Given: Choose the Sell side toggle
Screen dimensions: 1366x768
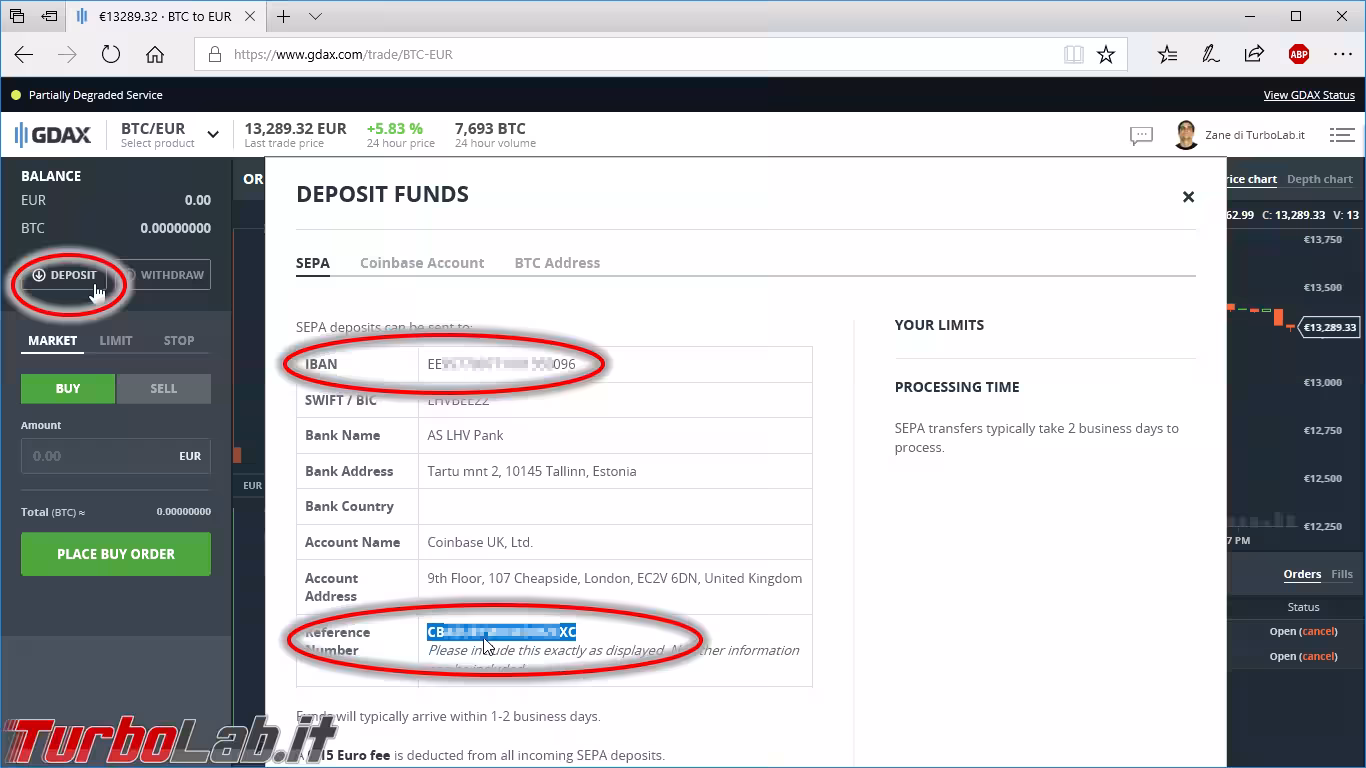Looking at the screenshot, I should click(164, 389).
